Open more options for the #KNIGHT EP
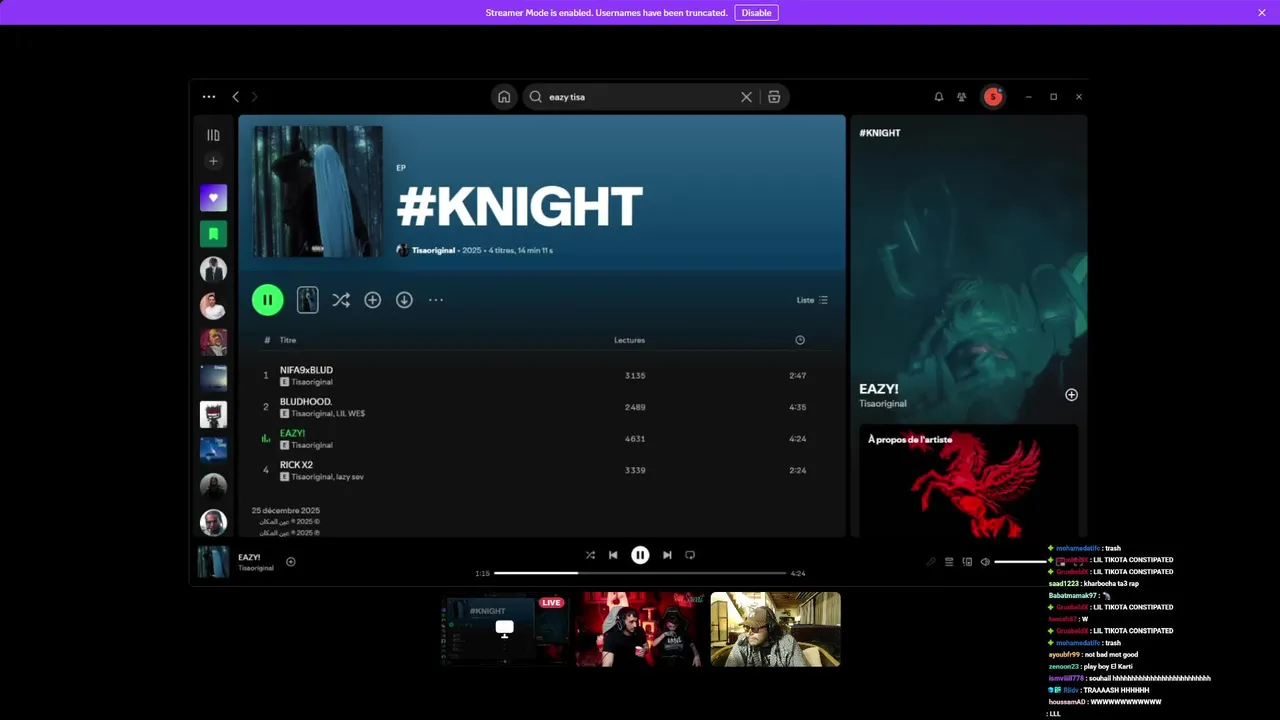1280x720 pixels. [436, 300]
